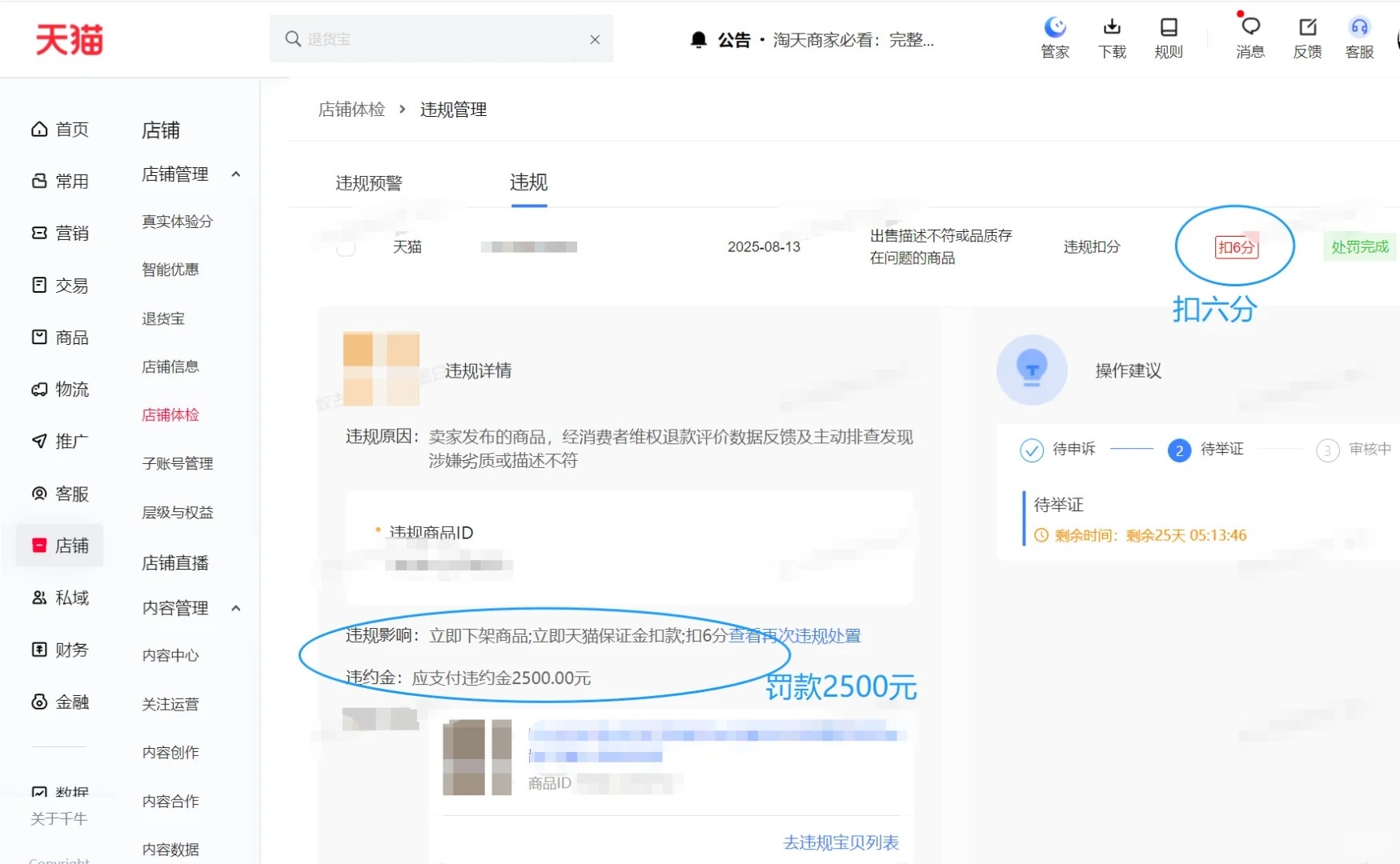Click 店铺体检 breadcrumb link
The width and height of the screenshot is (1400, 864).
pos(351,110)
